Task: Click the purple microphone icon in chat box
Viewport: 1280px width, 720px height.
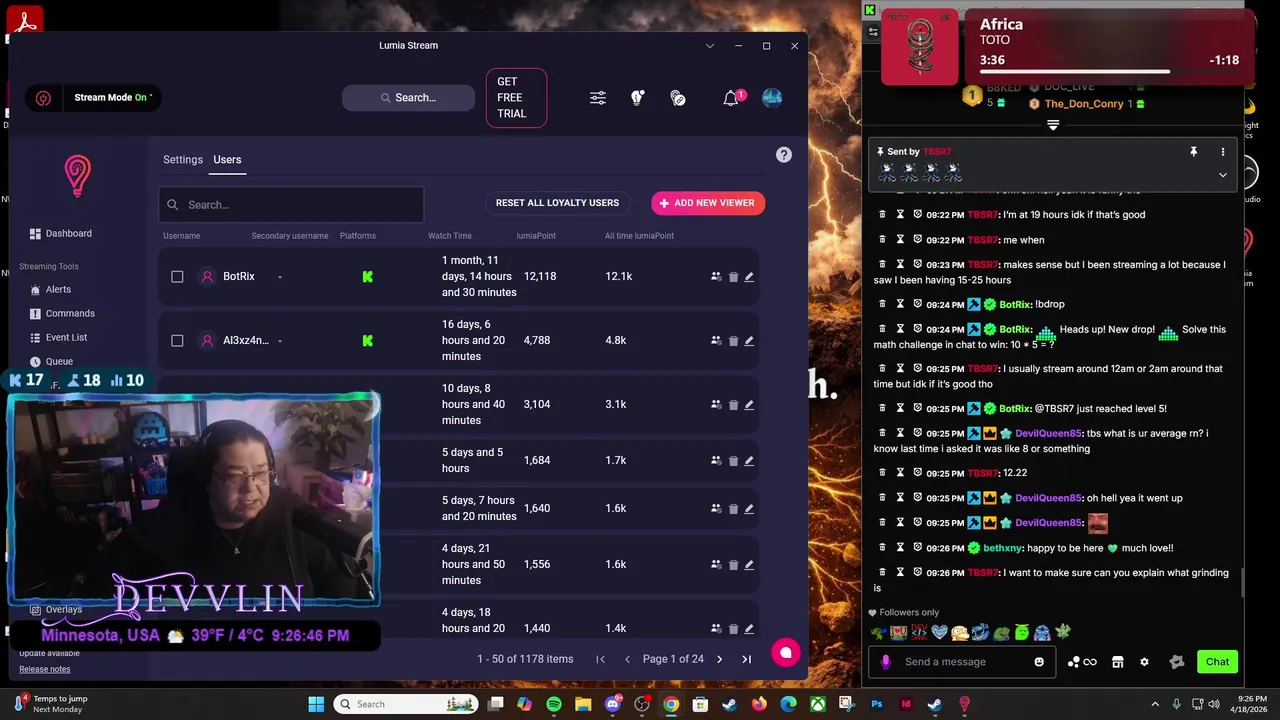Action: pos(886,662)
